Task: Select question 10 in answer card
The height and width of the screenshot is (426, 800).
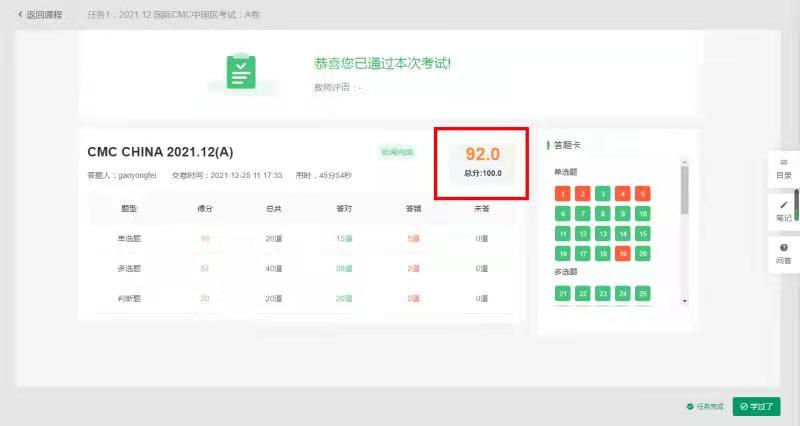Action: click(x=643, y=214)
